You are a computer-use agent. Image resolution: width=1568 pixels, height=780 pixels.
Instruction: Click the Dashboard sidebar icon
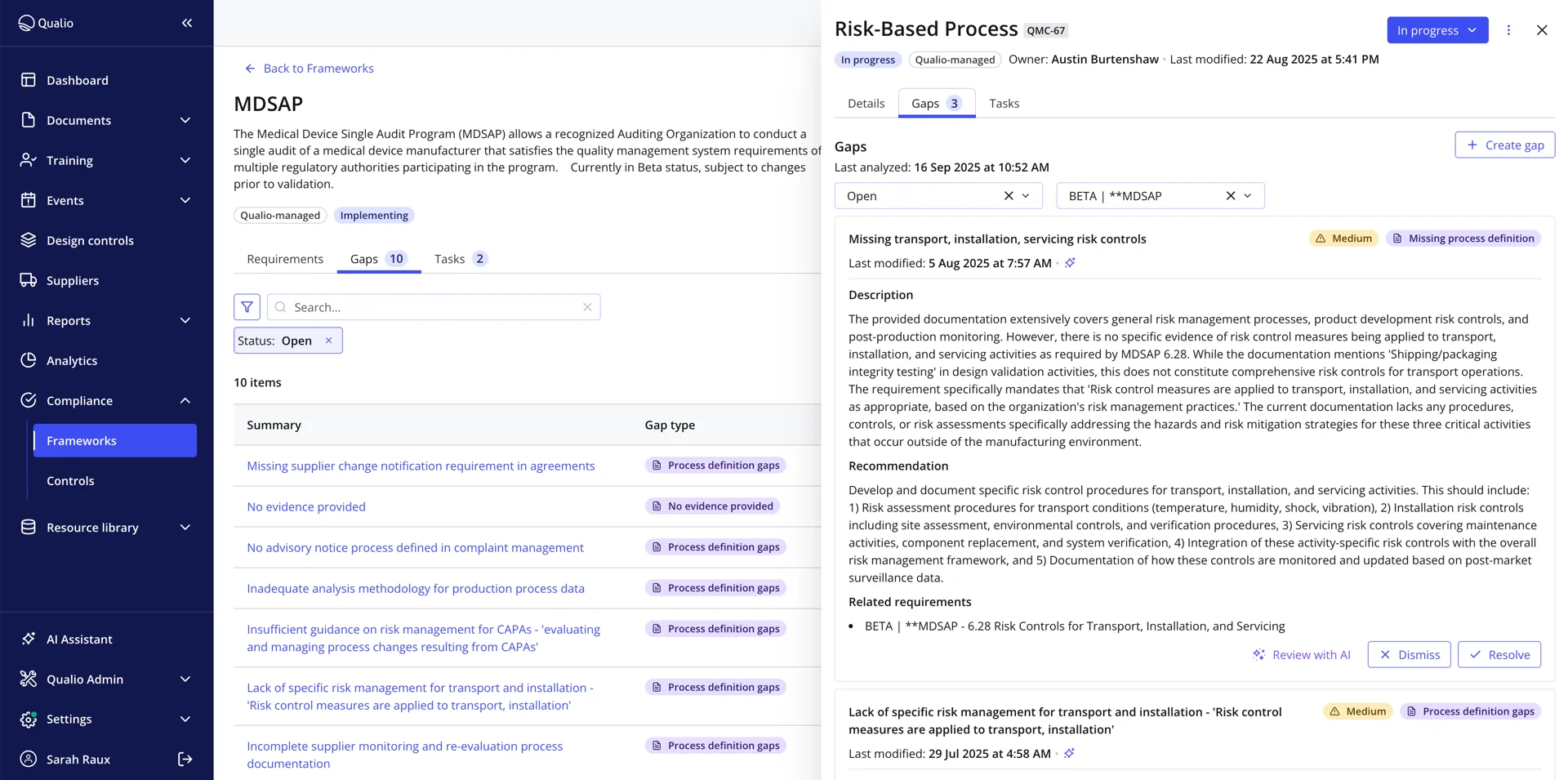coord(29,80)
